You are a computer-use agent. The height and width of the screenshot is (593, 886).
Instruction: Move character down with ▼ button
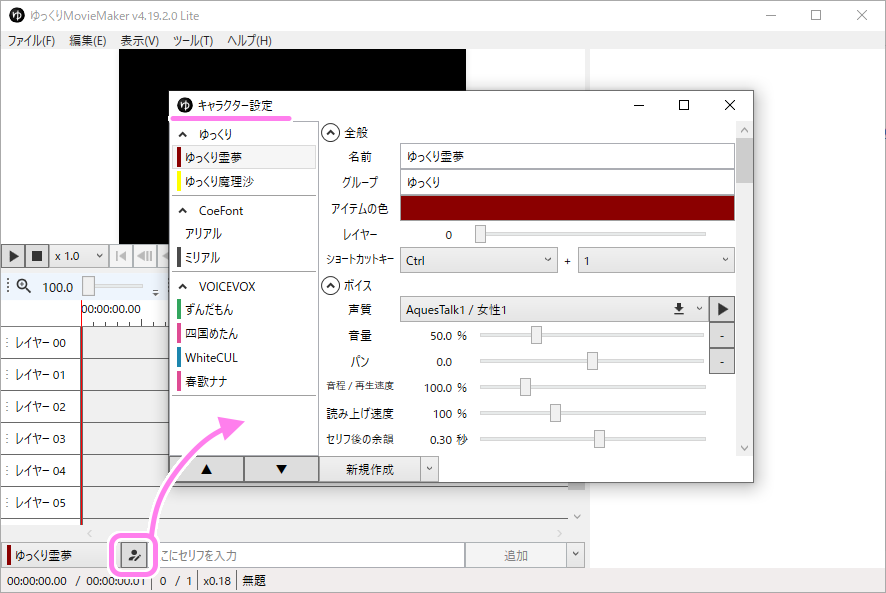coord(281,469)
